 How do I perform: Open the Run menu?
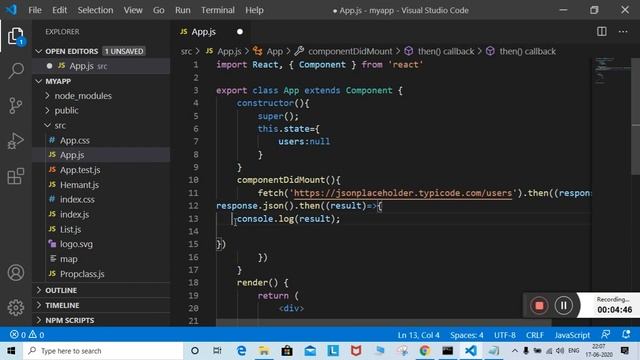pyautogui.click(x=182, y=10)
